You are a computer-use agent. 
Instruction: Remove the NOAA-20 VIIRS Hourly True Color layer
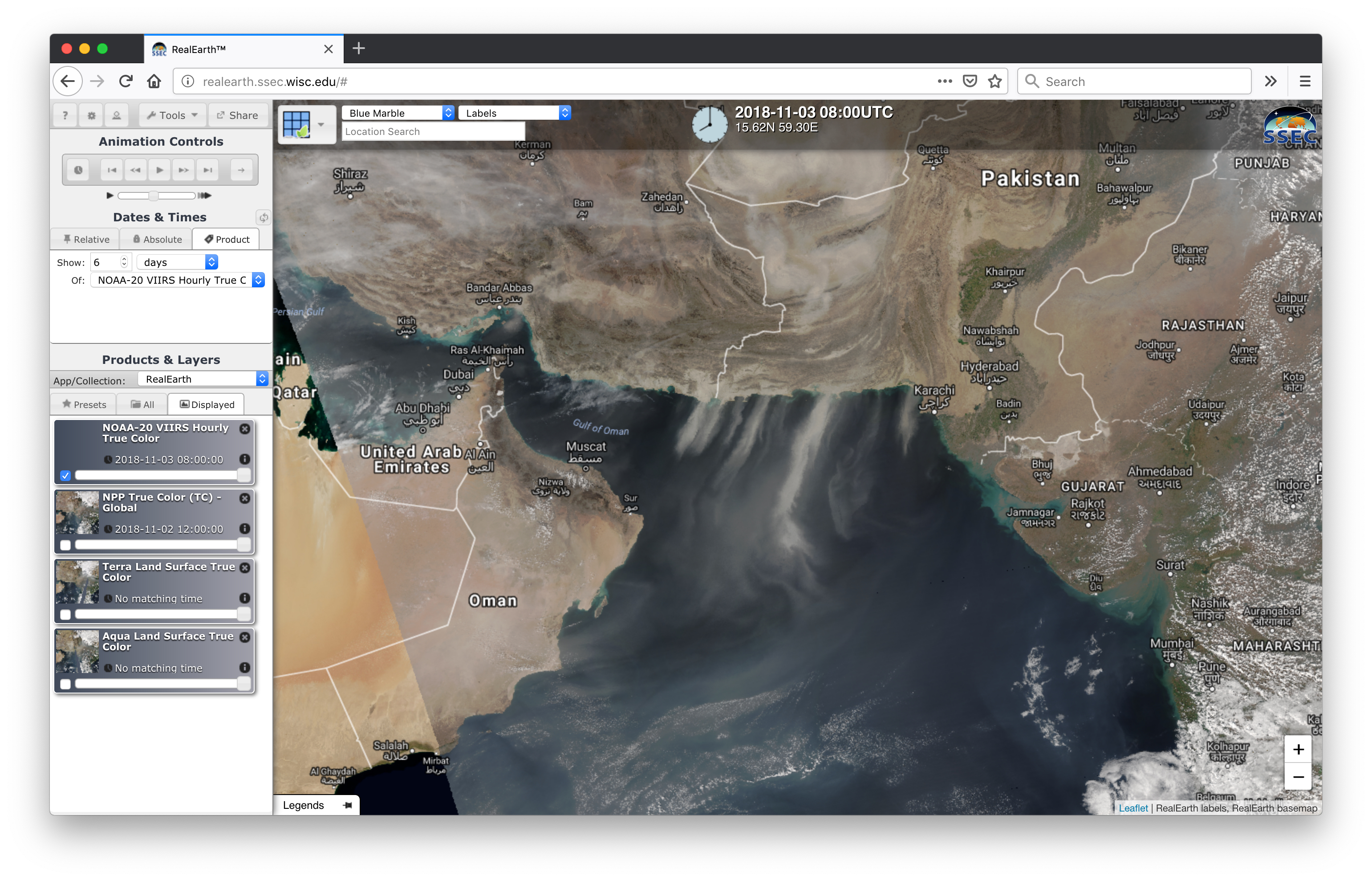coord(245,428)
